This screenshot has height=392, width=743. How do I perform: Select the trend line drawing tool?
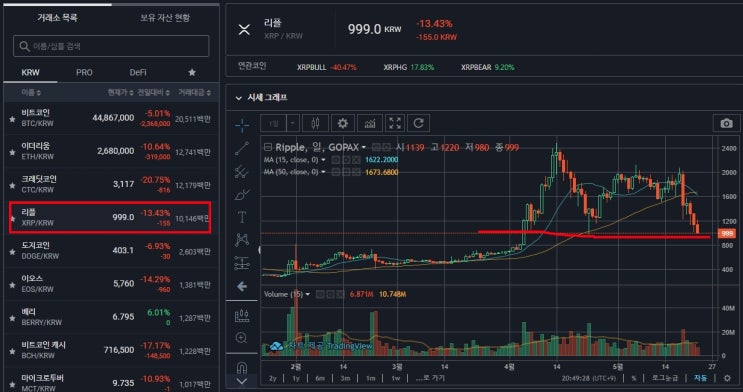click(x=242, y=148)
